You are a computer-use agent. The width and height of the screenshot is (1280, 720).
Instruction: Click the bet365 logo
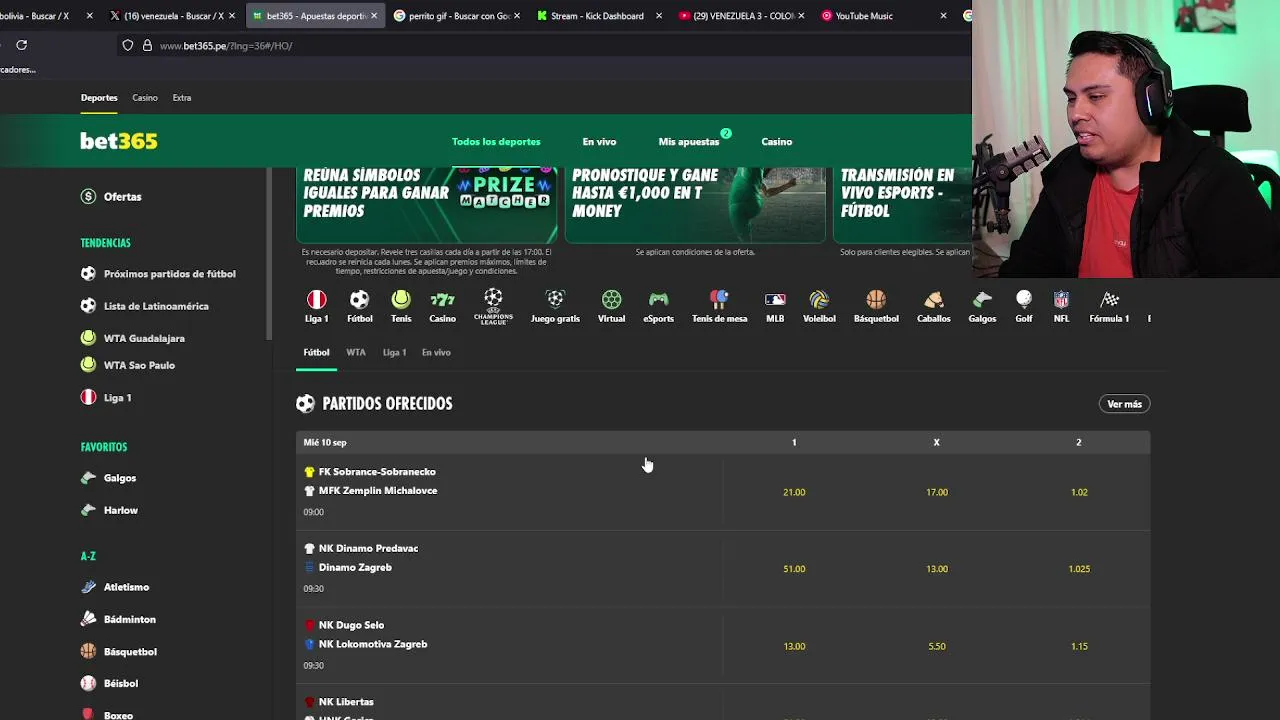119,141
